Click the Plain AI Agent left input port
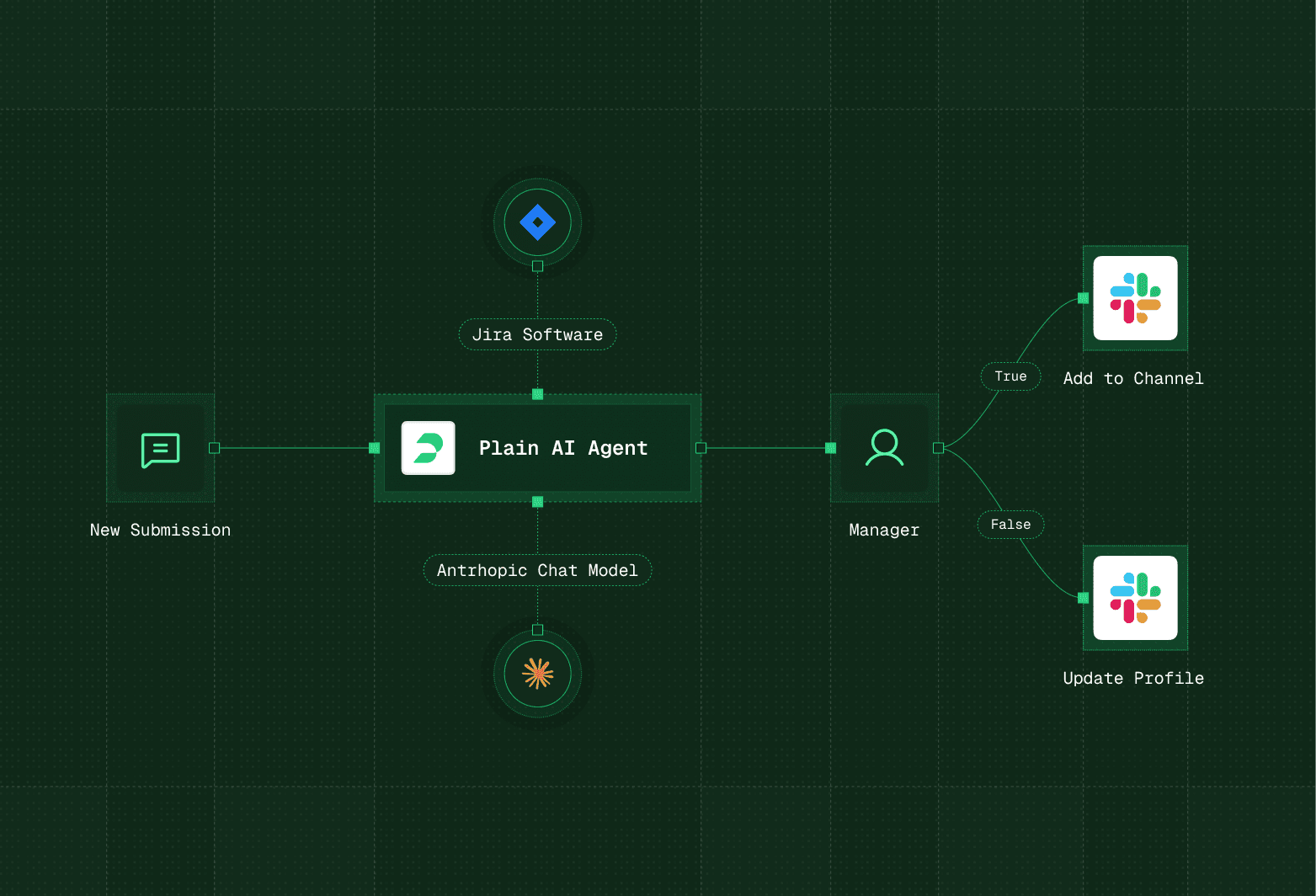The image size is (1316, 896). point(375,448)
